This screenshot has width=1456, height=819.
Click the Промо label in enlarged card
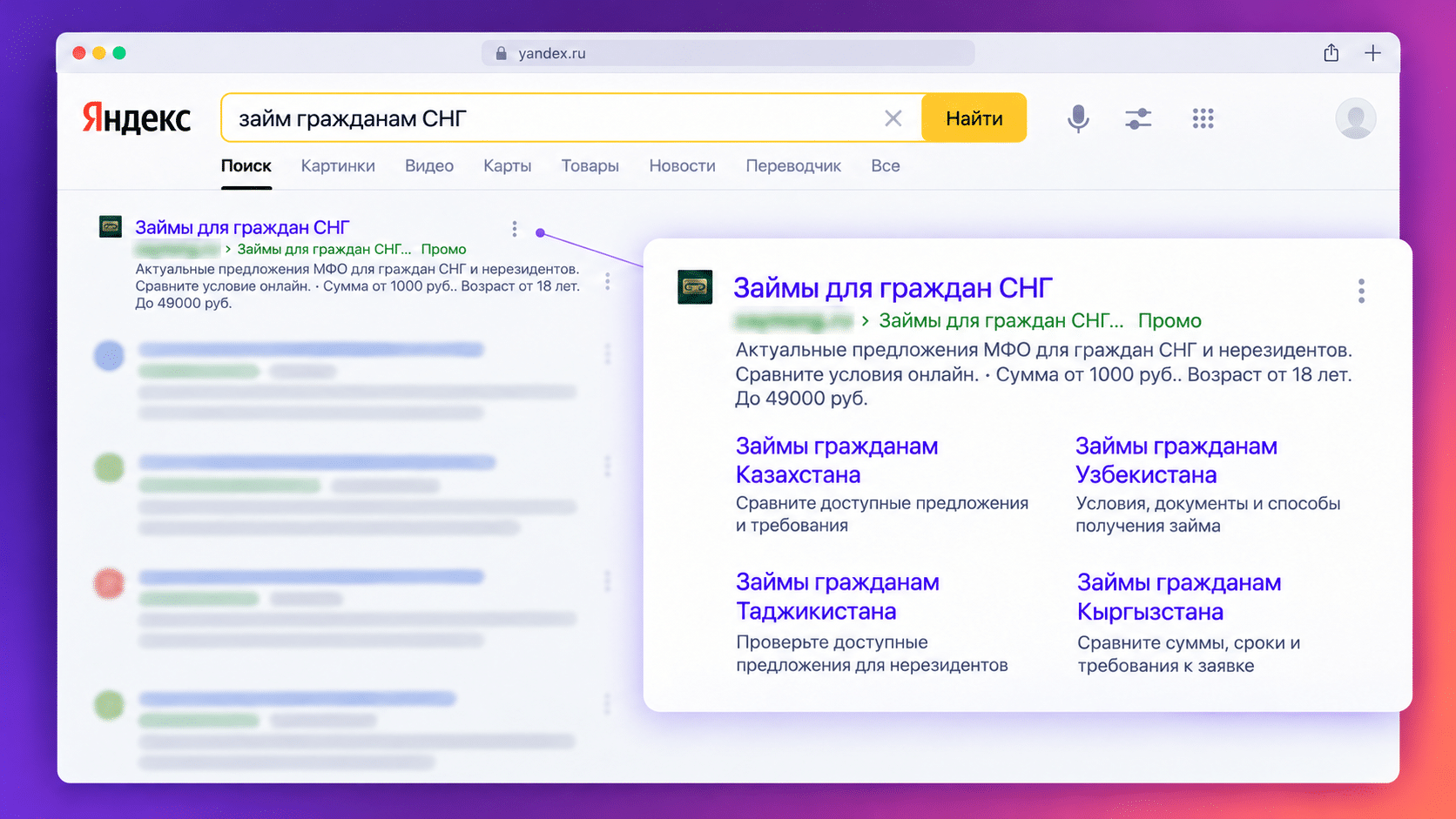pos(1170,320)
